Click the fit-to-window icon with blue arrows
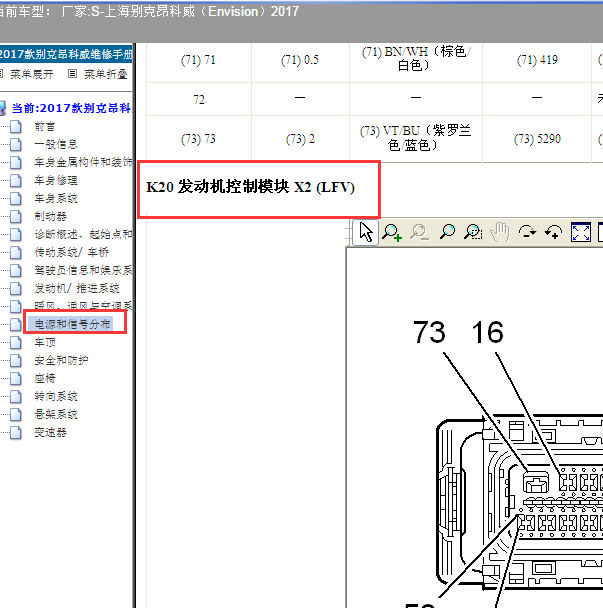 pos(581,232)
